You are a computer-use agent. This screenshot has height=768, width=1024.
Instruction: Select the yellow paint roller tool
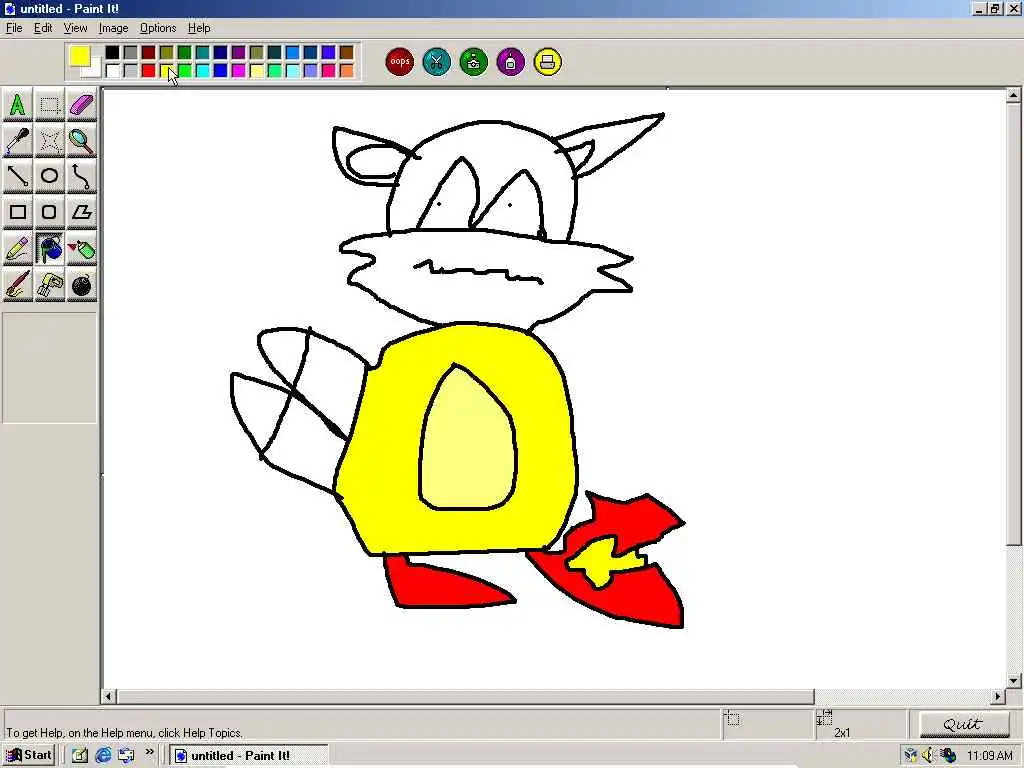(50, 285)
